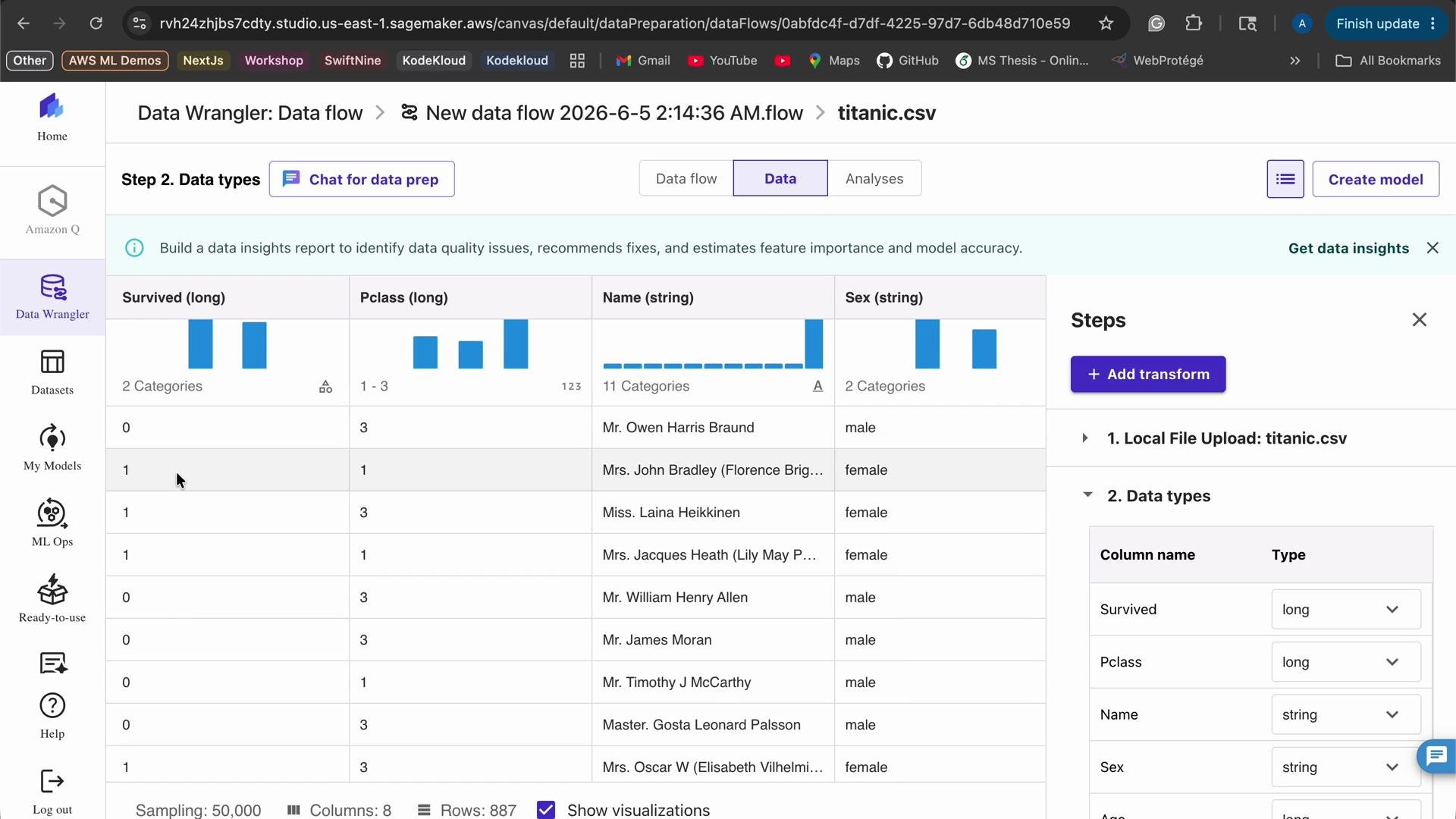Click Get data insights link

pos(1348,248)
